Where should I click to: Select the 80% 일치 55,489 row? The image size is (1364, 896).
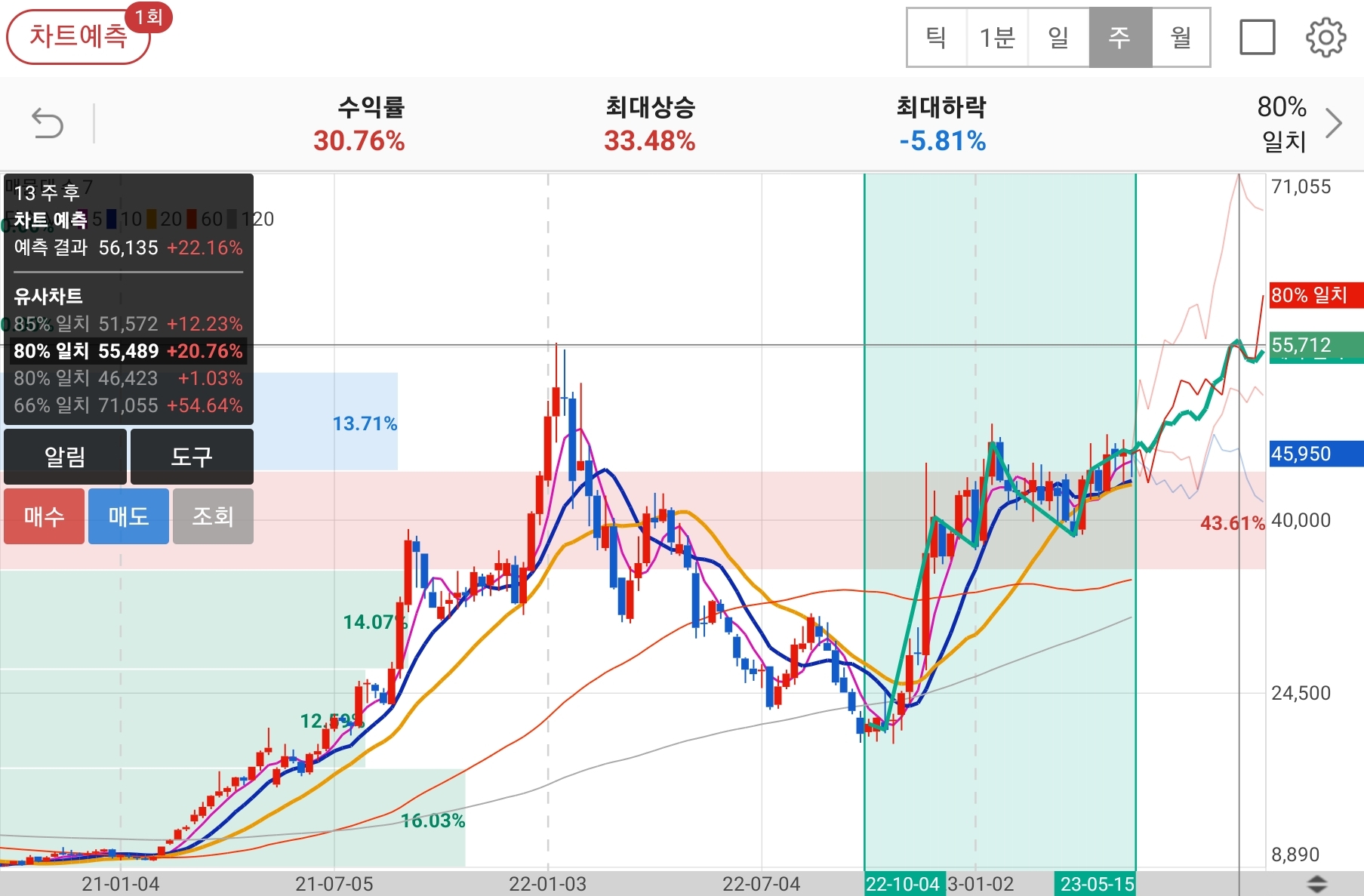click(x=128, y=351)
